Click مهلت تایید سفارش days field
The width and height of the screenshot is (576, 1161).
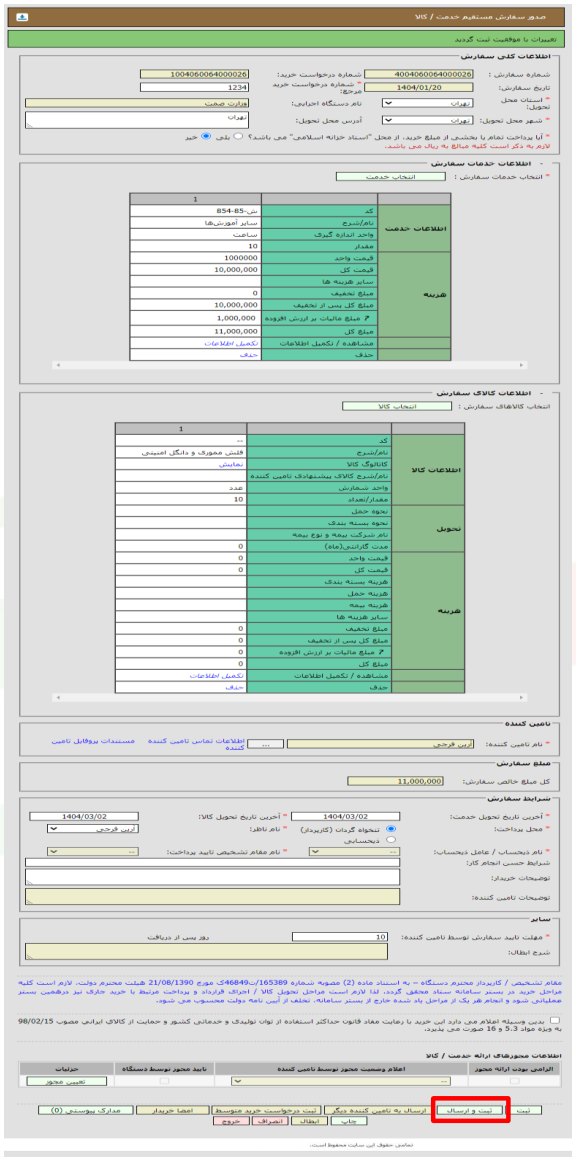point(340,937)
